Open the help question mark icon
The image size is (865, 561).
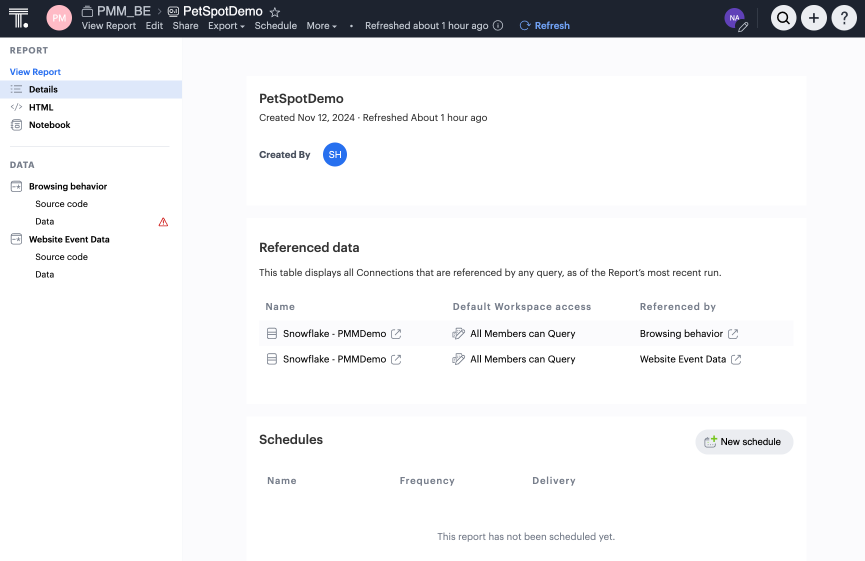pos(844,17)
